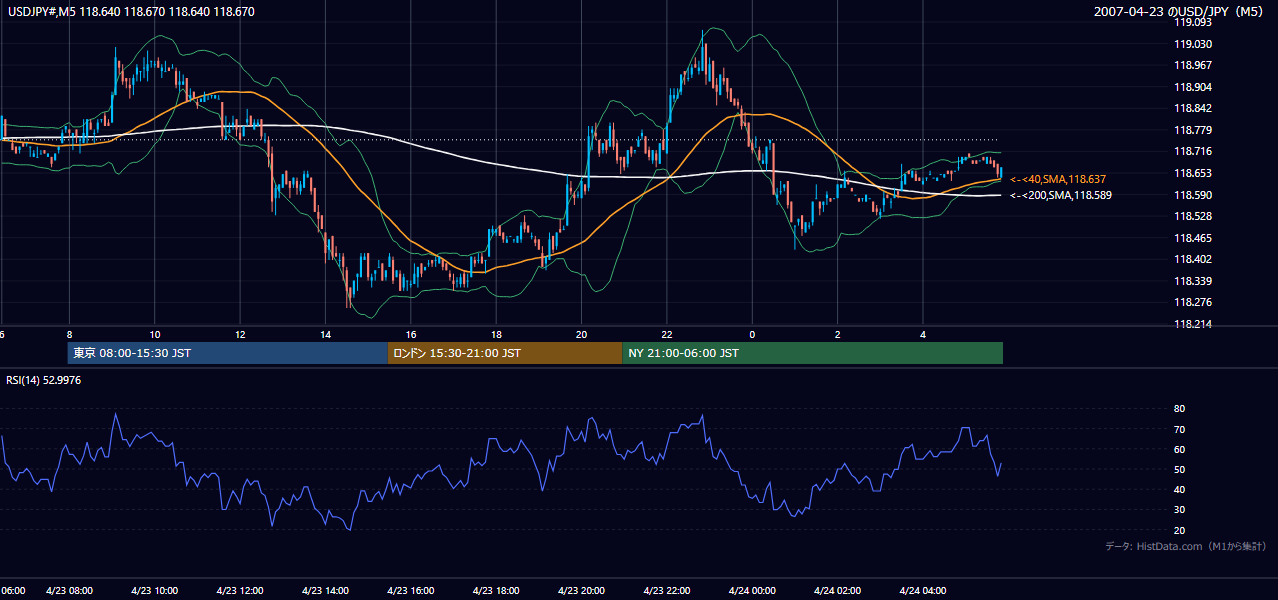
Task: Click hour label 16 under the price chart
Action: coord(411,334)
